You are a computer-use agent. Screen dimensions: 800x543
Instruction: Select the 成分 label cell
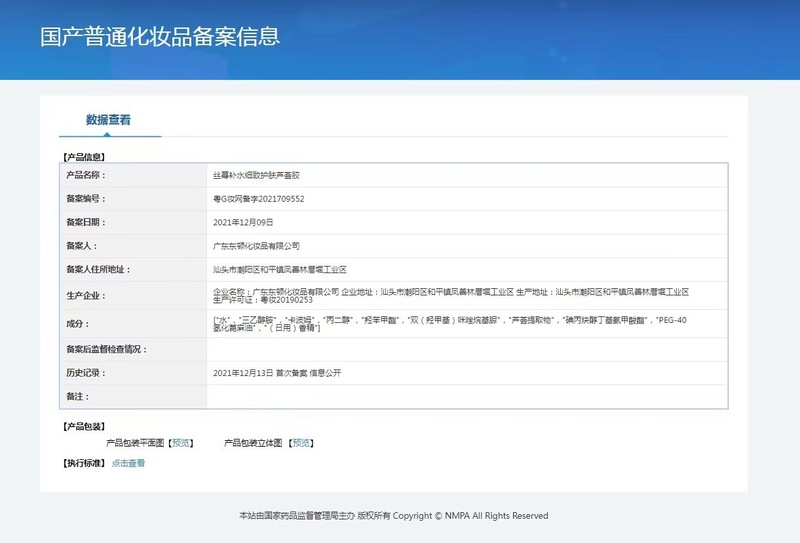pyautogui.click(x=133, y=324)
